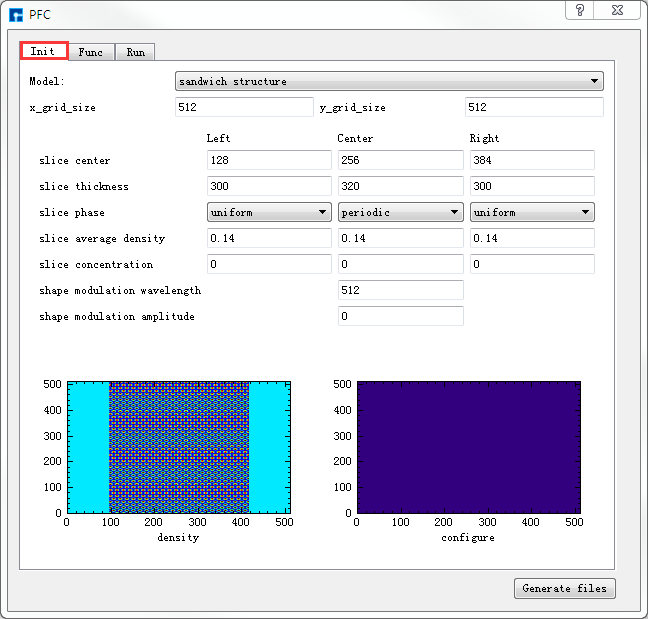Open the Left slice phase dropdown
648x619 pixels.
[269, 212]
